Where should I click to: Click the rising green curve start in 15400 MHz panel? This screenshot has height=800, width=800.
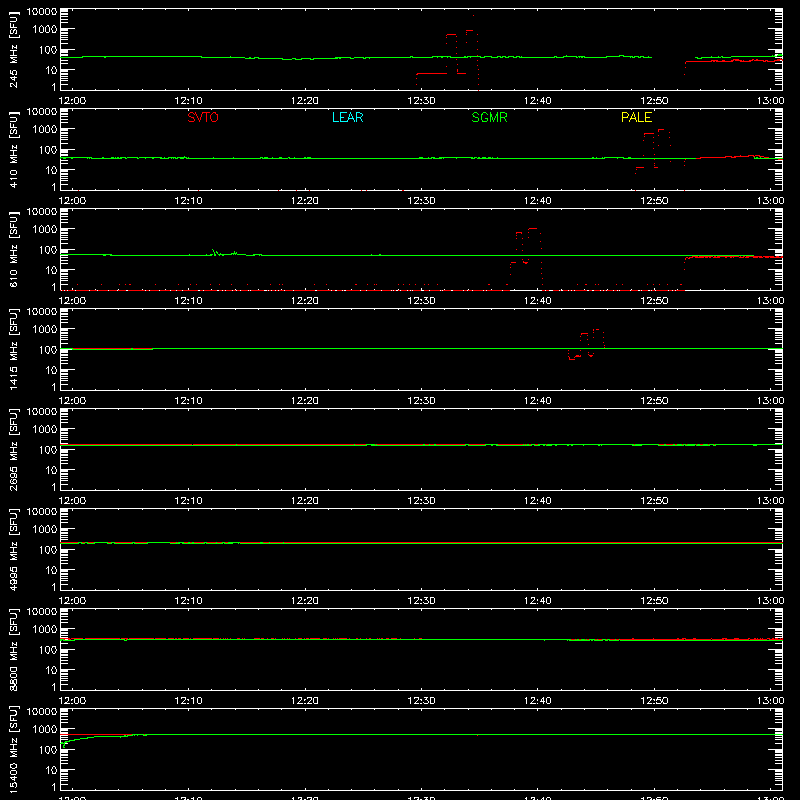64,745
